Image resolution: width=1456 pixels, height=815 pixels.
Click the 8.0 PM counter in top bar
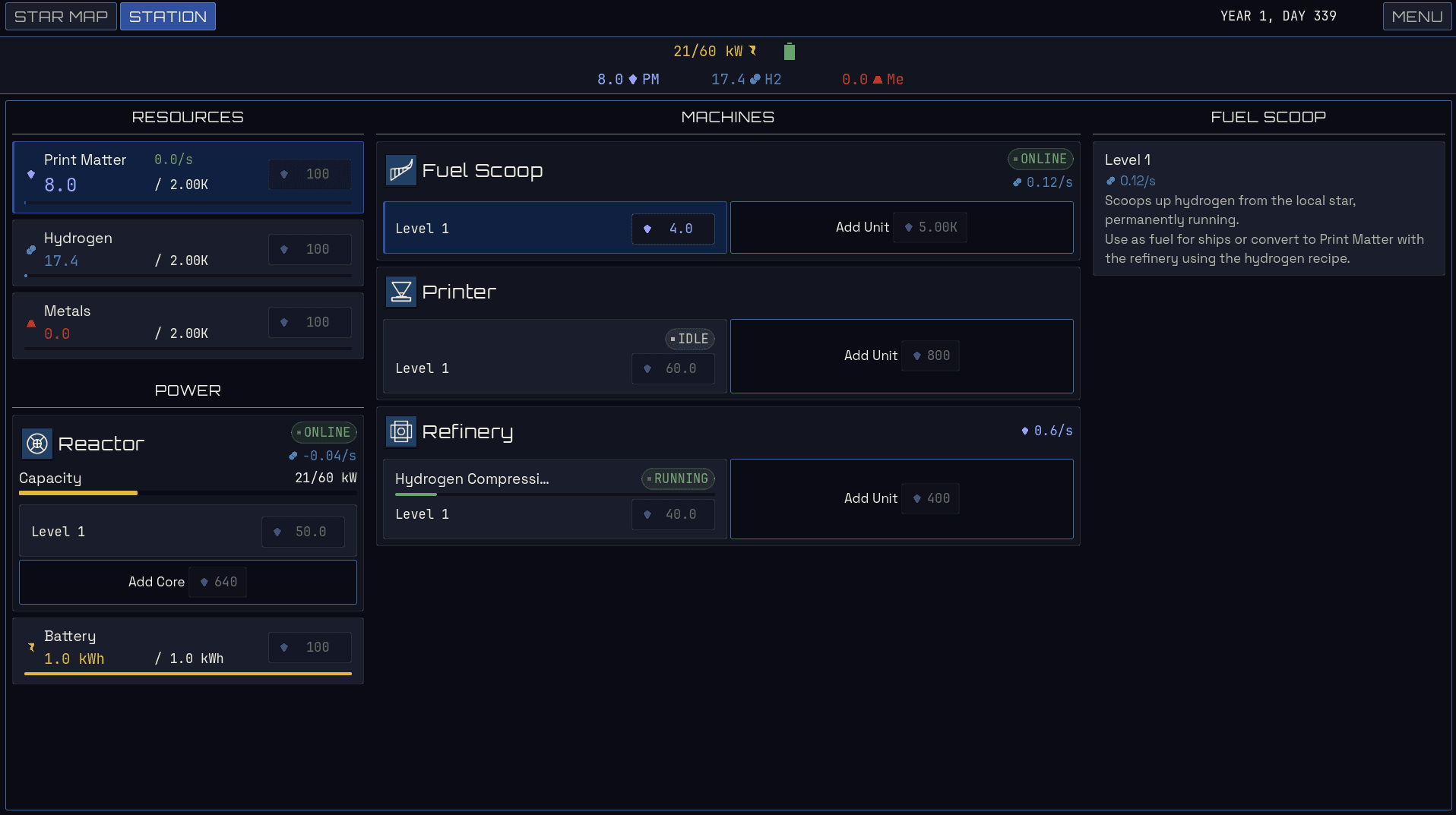pyautogui.click(x=628, y=79)
